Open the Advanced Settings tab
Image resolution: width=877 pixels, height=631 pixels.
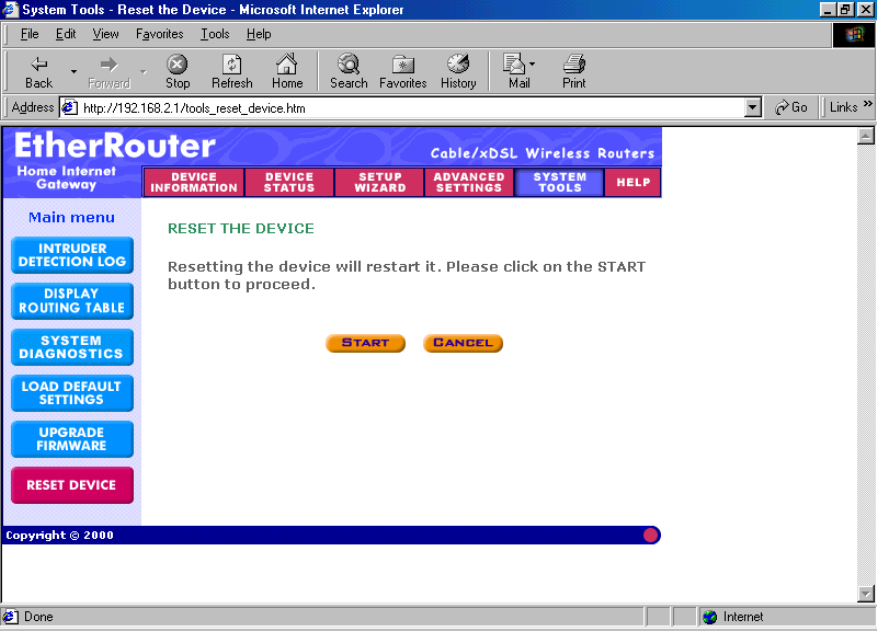[469, 182]
